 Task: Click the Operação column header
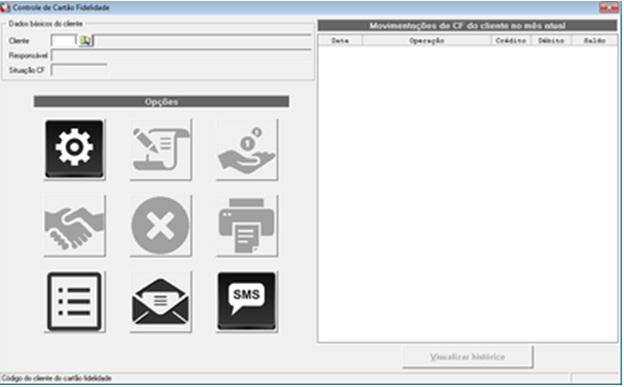point(427,41)
